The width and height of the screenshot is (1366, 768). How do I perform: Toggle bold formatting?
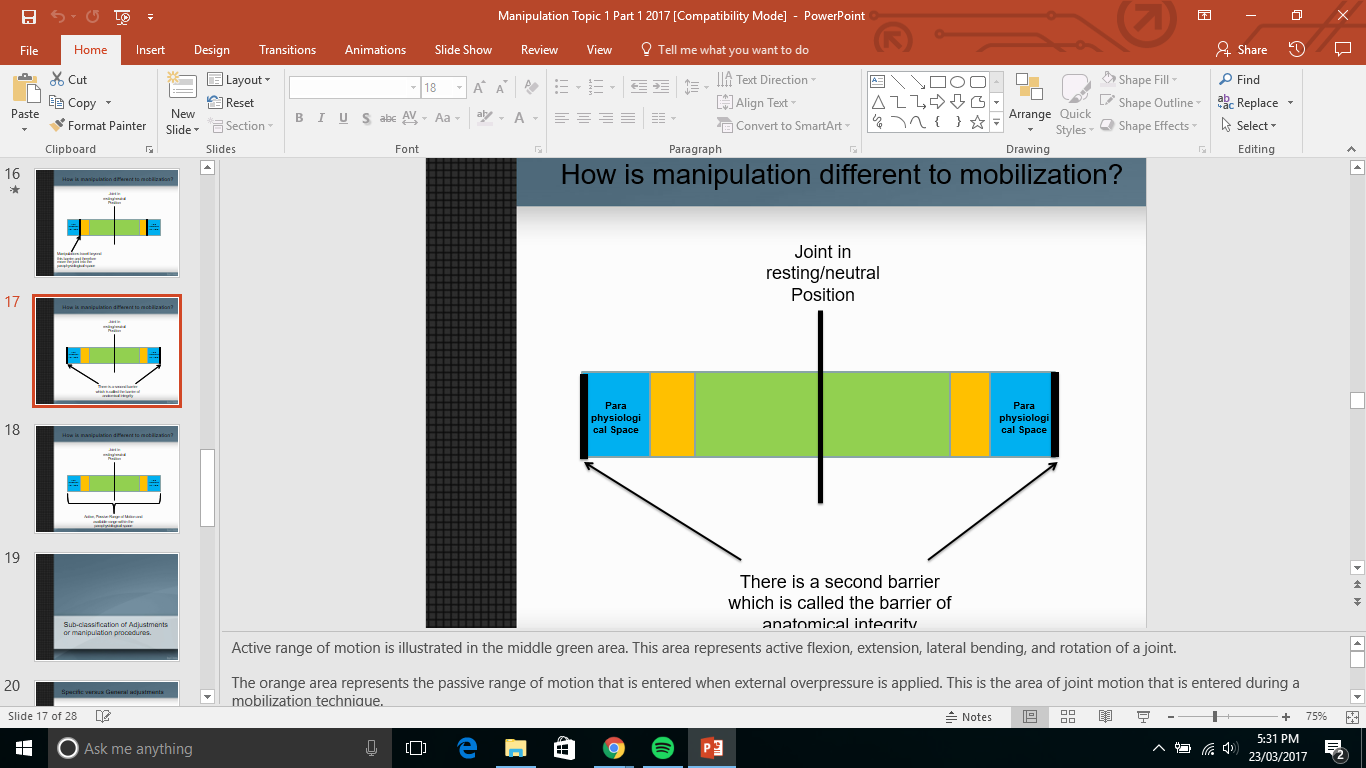pyautogui.click(x=298, y=118)
